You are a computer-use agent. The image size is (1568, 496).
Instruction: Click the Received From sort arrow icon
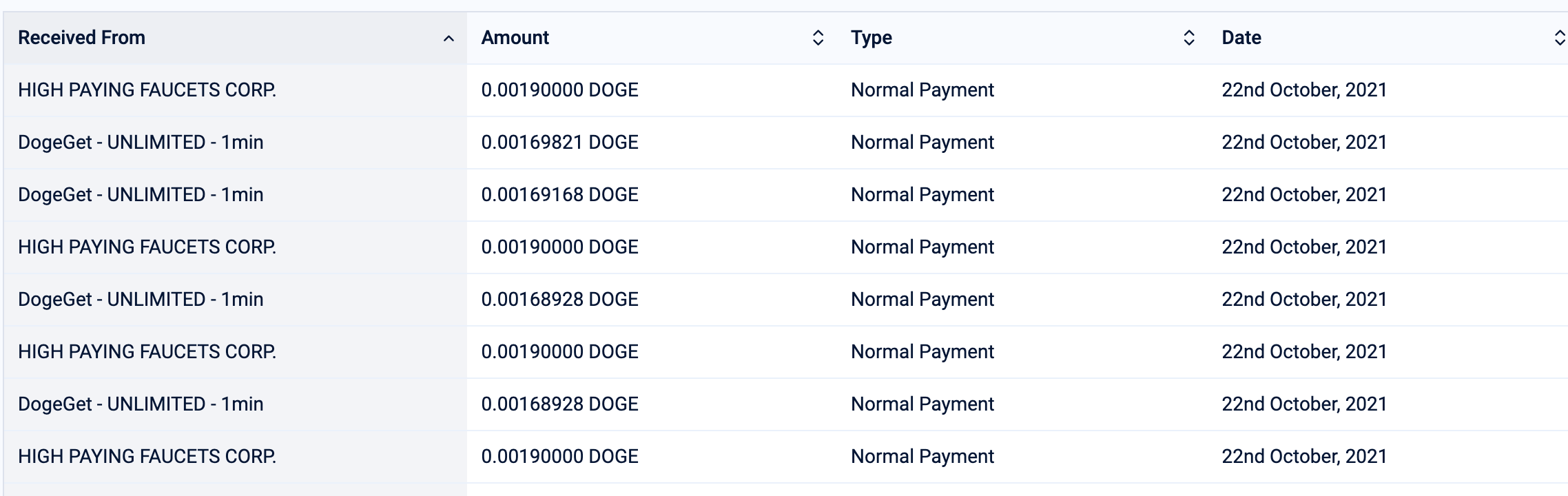click(x=448, y=39)
